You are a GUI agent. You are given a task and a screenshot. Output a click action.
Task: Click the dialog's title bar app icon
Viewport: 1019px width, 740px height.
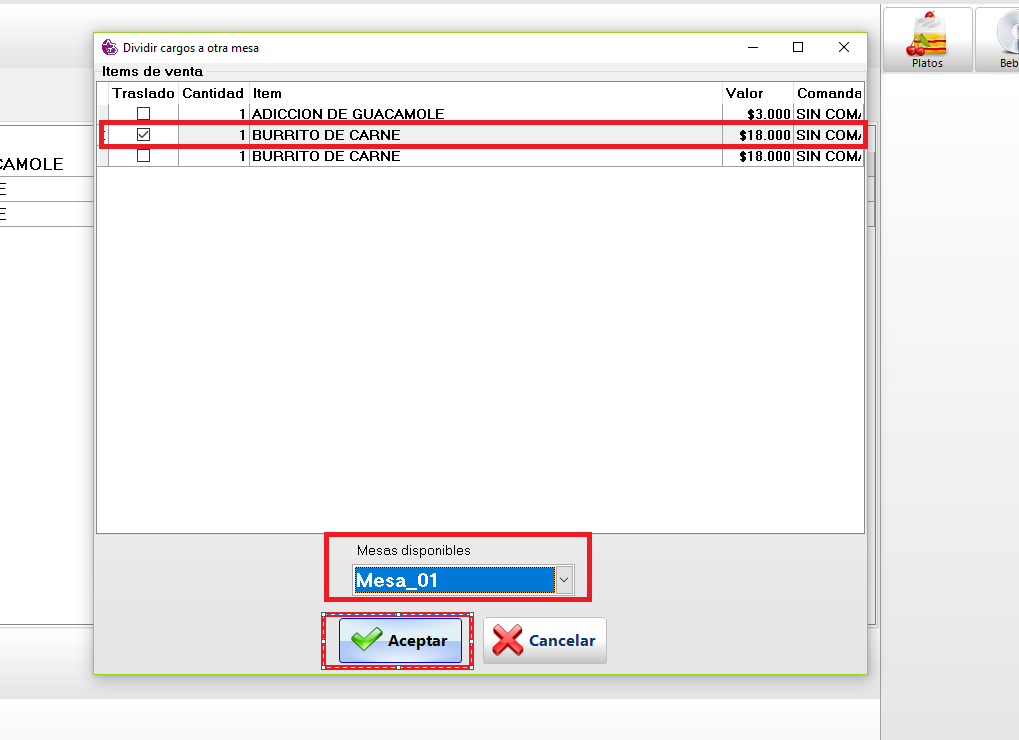110,47
